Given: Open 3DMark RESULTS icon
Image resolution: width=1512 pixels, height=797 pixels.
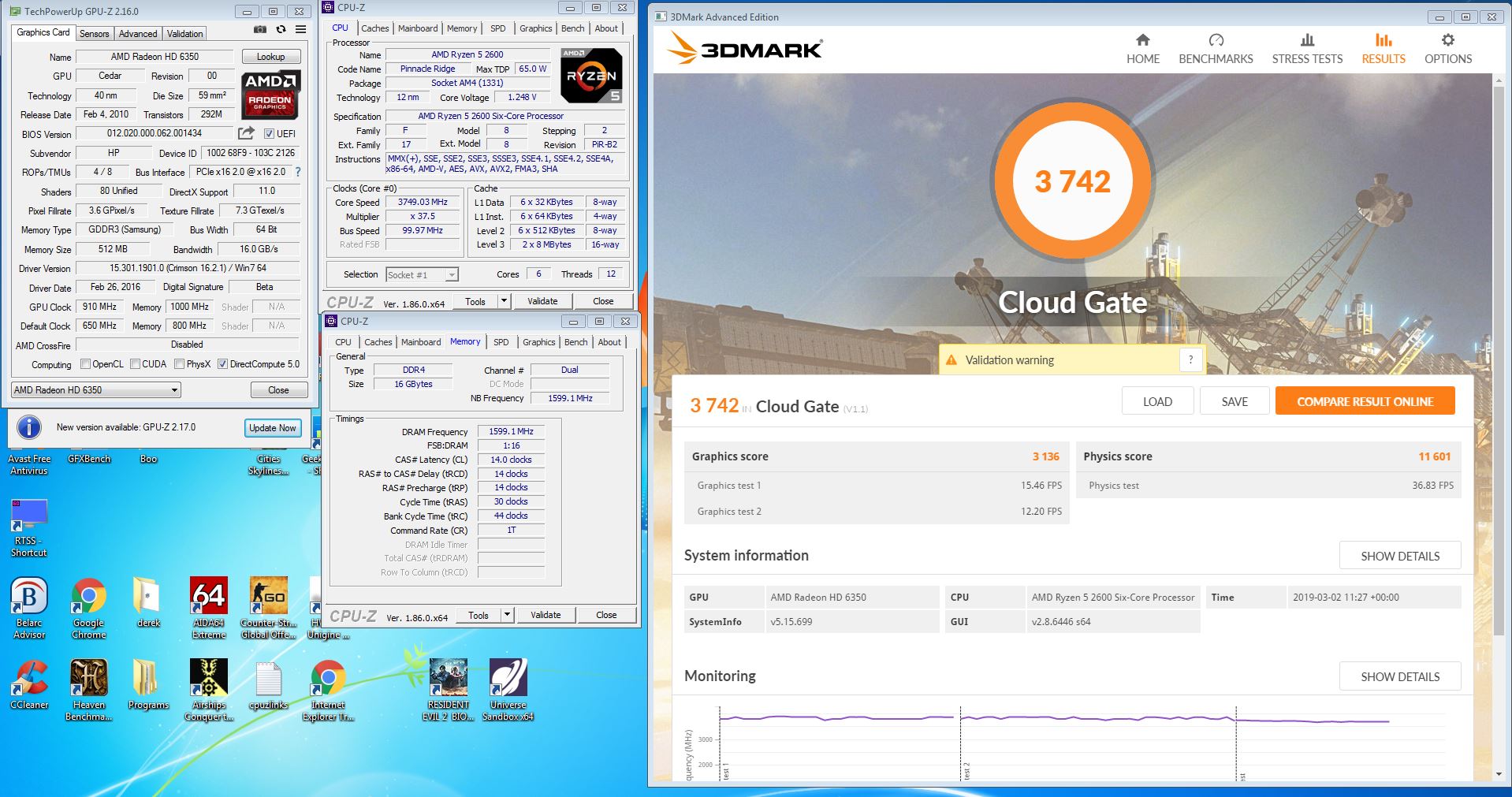Looking at the screenshot, I should (1384, 40).
